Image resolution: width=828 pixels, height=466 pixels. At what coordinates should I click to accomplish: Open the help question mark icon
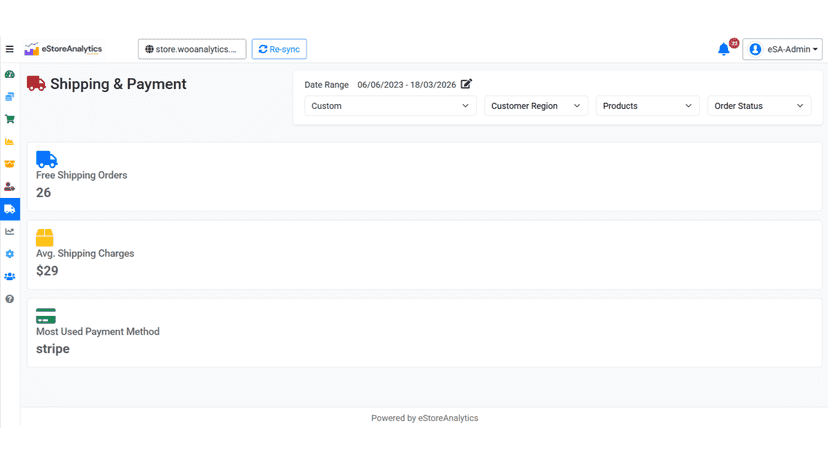tap(10, 299)
